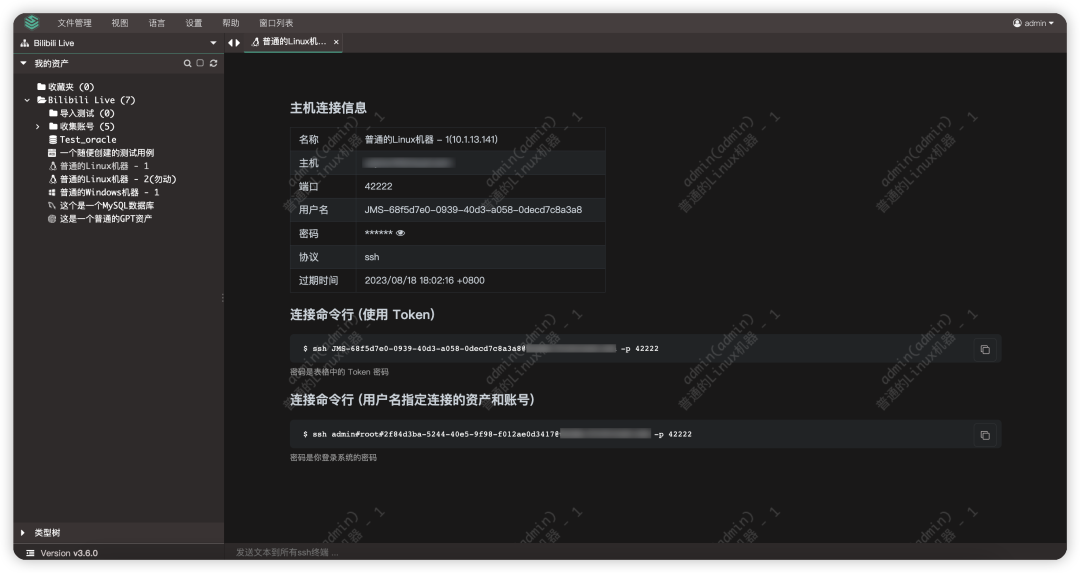Connect to the Test_oracle database asset

87,139
